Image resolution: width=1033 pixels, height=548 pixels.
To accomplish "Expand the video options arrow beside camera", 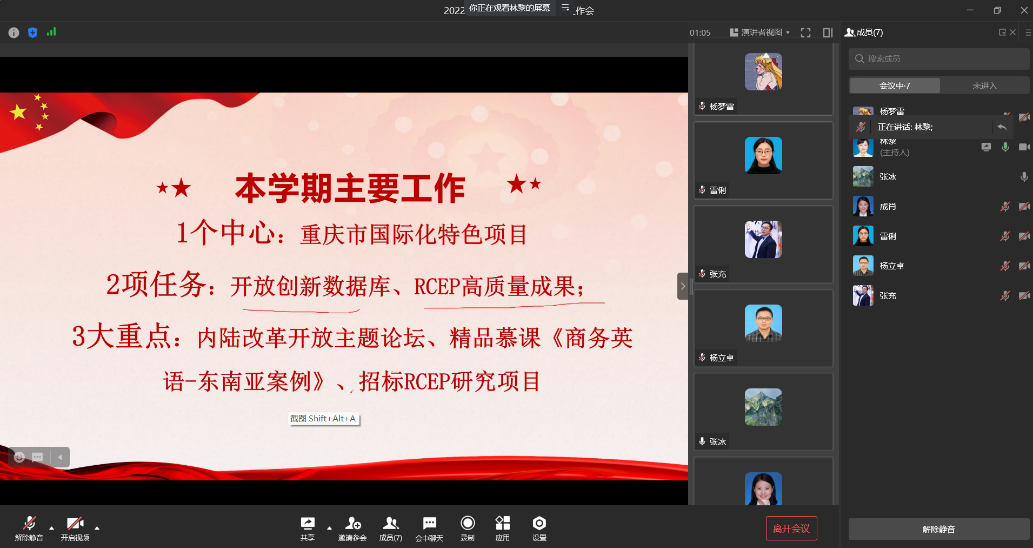I will (97, 527).
